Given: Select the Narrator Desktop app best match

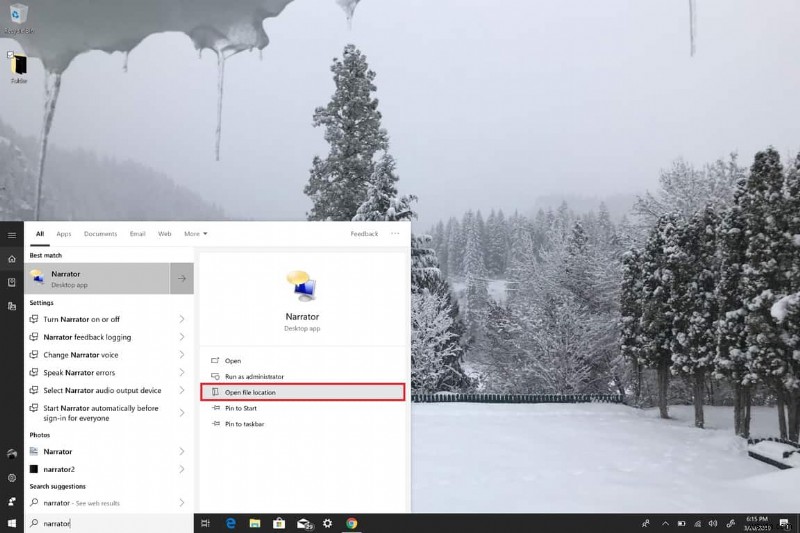Looking at the screenshot, I should click(x=97, y=278).
